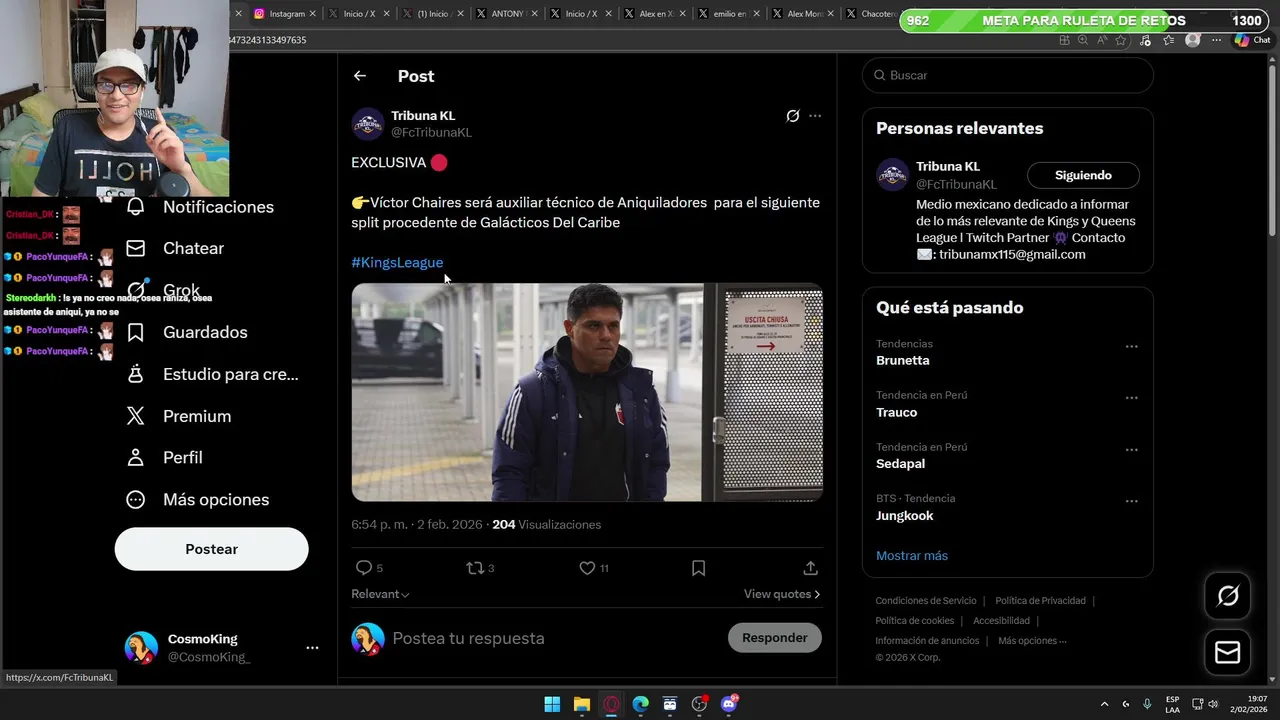Screen dimensions: 1280x720
Task: Close the Instagram browser tab
Action: point(313,14)
